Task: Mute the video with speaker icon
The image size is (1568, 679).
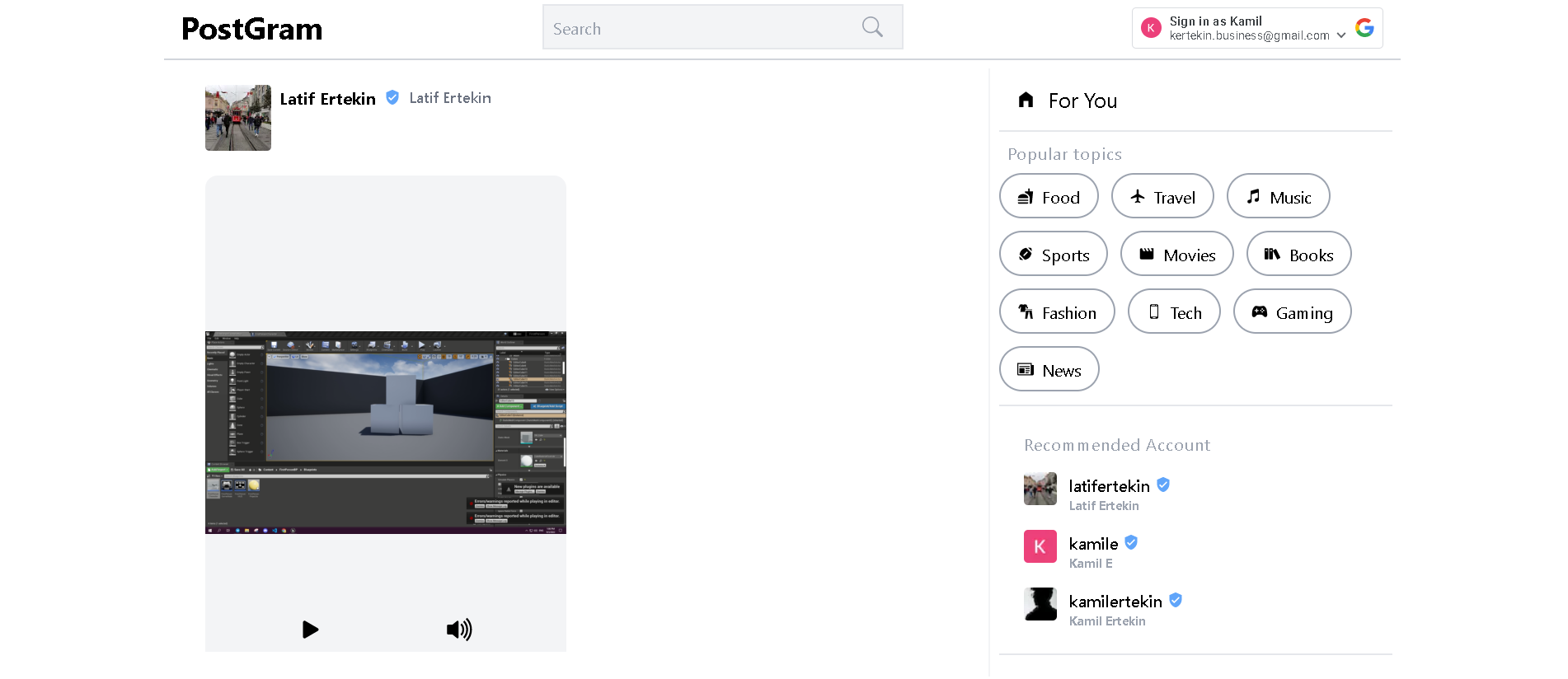Action: click(459, 630)
